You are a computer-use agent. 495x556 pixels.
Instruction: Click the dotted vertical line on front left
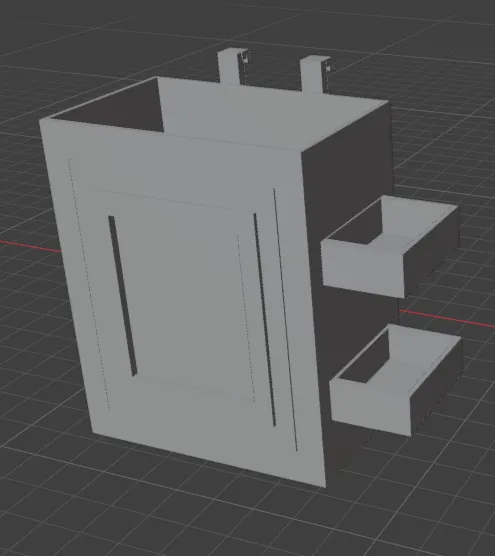[89, 284]
